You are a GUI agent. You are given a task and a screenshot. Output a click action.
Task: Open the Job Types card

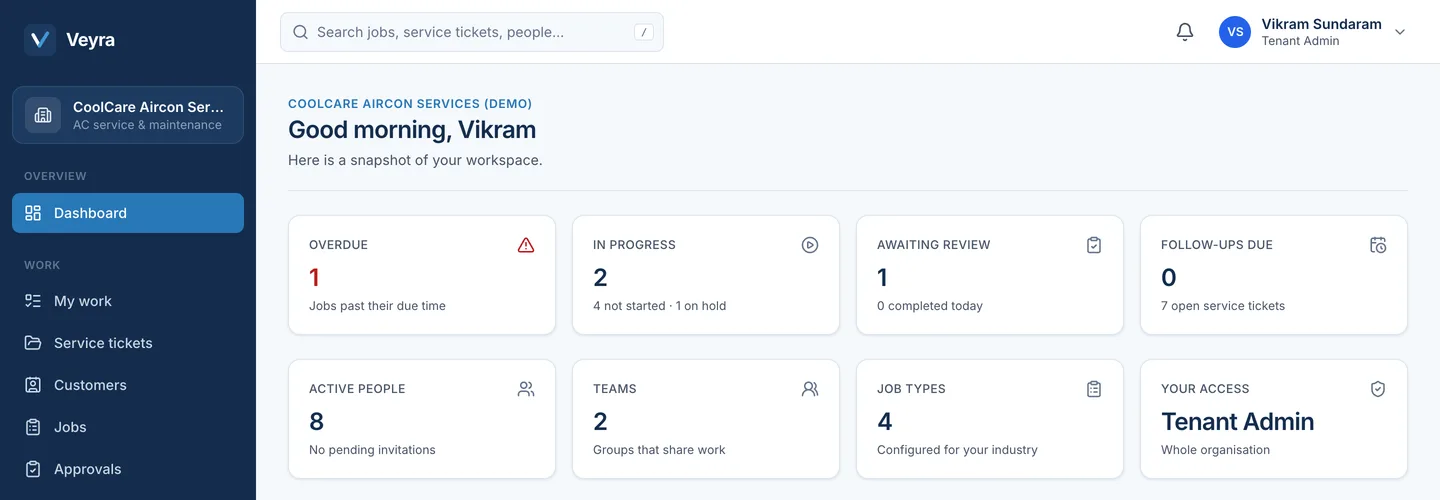(990, 419)
